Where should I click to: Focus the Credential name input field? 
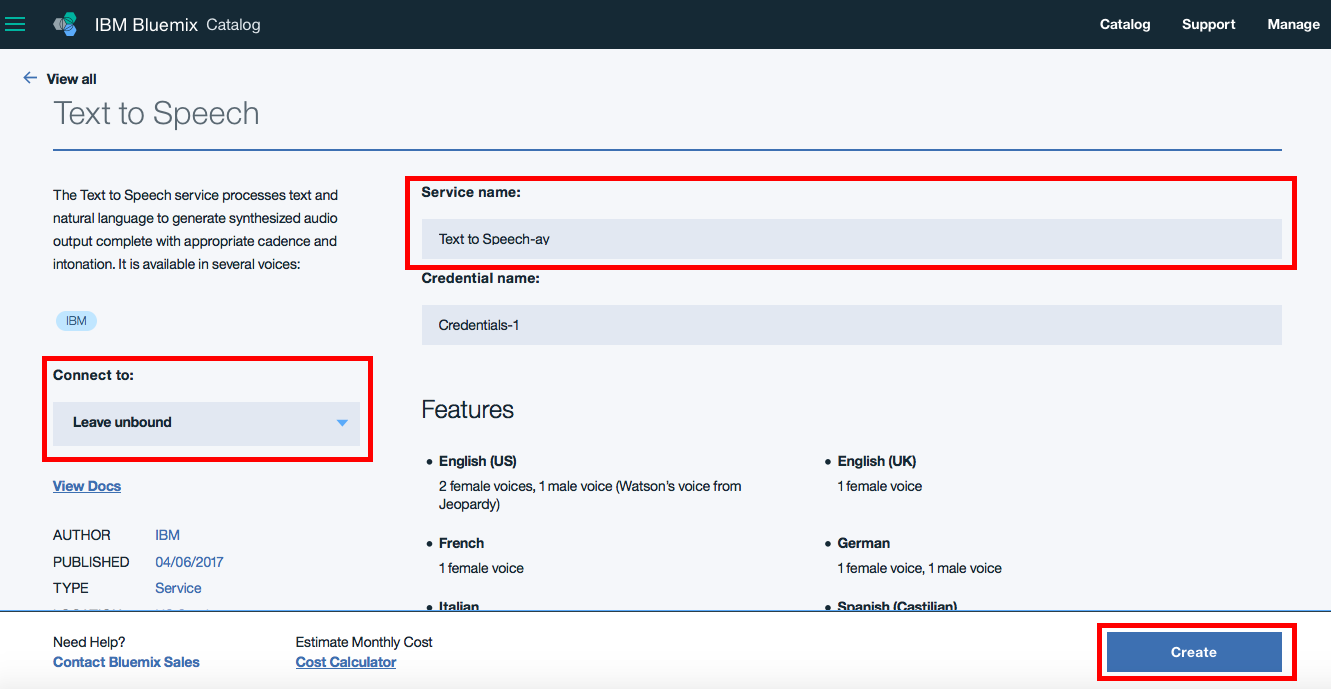[851, 325]
